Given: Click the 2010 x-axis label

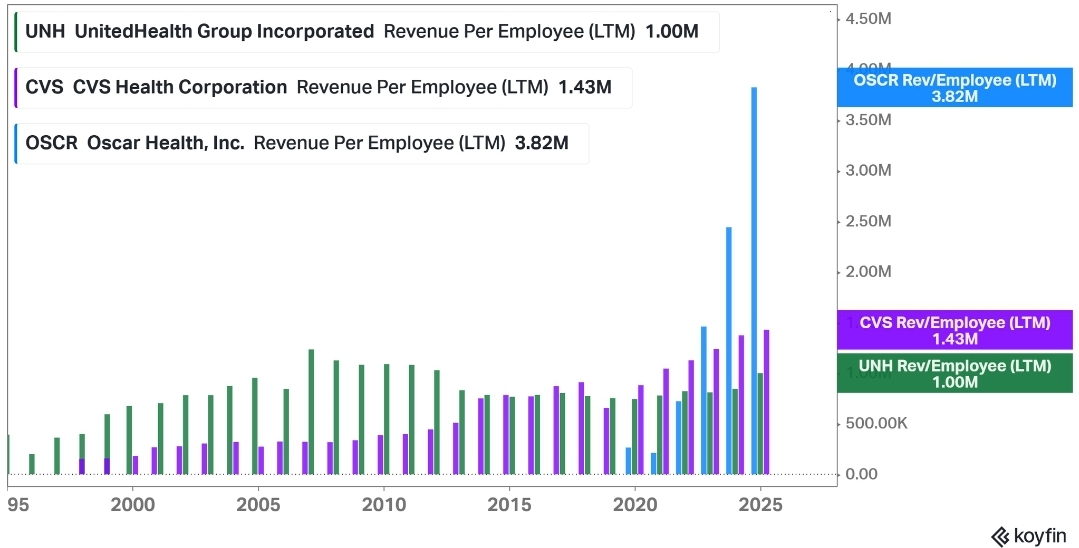Looking at the screenshot, I should tap(383, 505).
